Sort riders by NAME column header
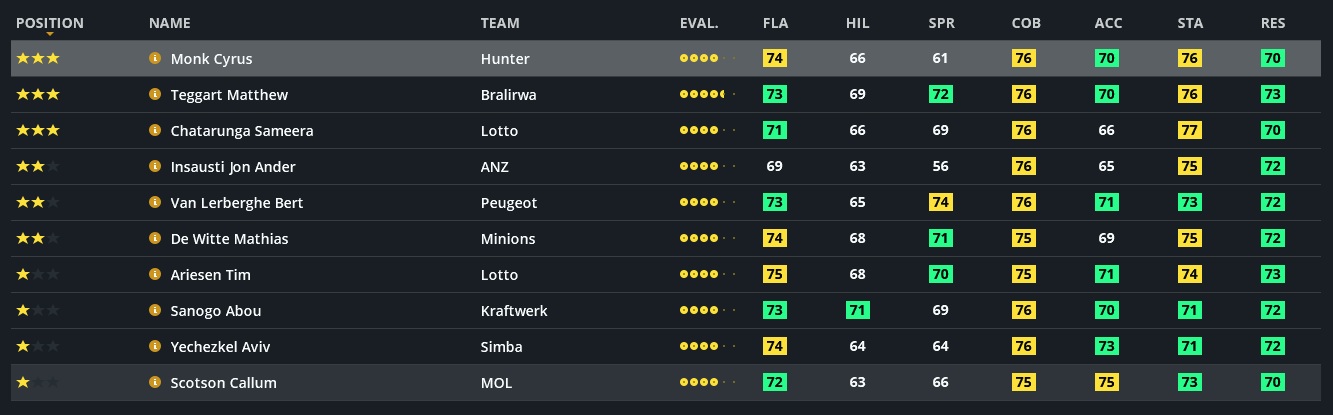Image resolution: width=1333 pixels, height=415 pixels. coord(169,23)
